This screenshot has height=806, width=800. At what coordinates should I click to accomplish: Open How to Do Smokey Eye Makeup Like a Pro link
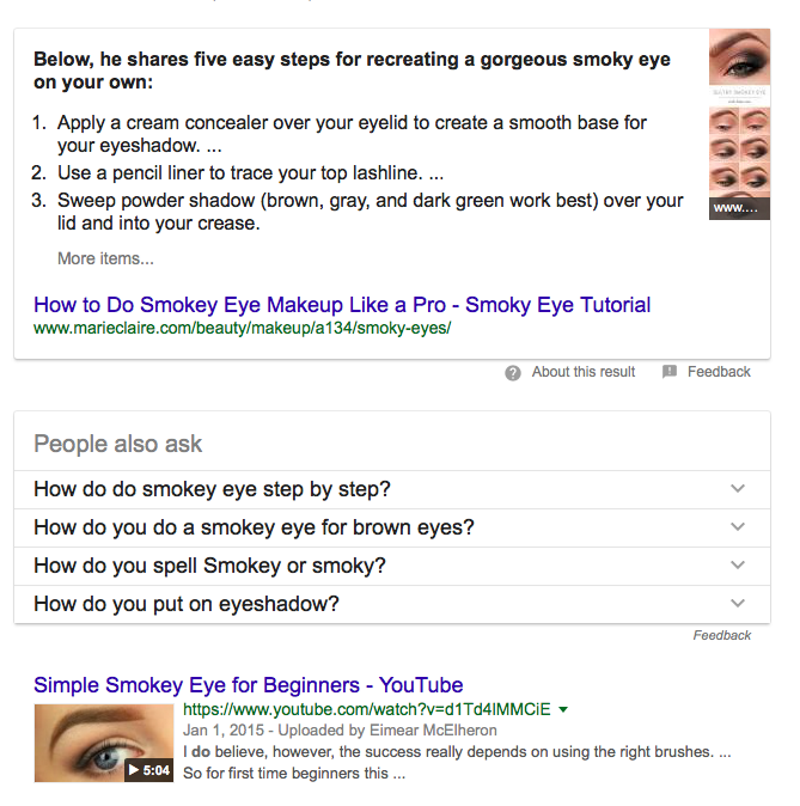click(x=342, y=305)
